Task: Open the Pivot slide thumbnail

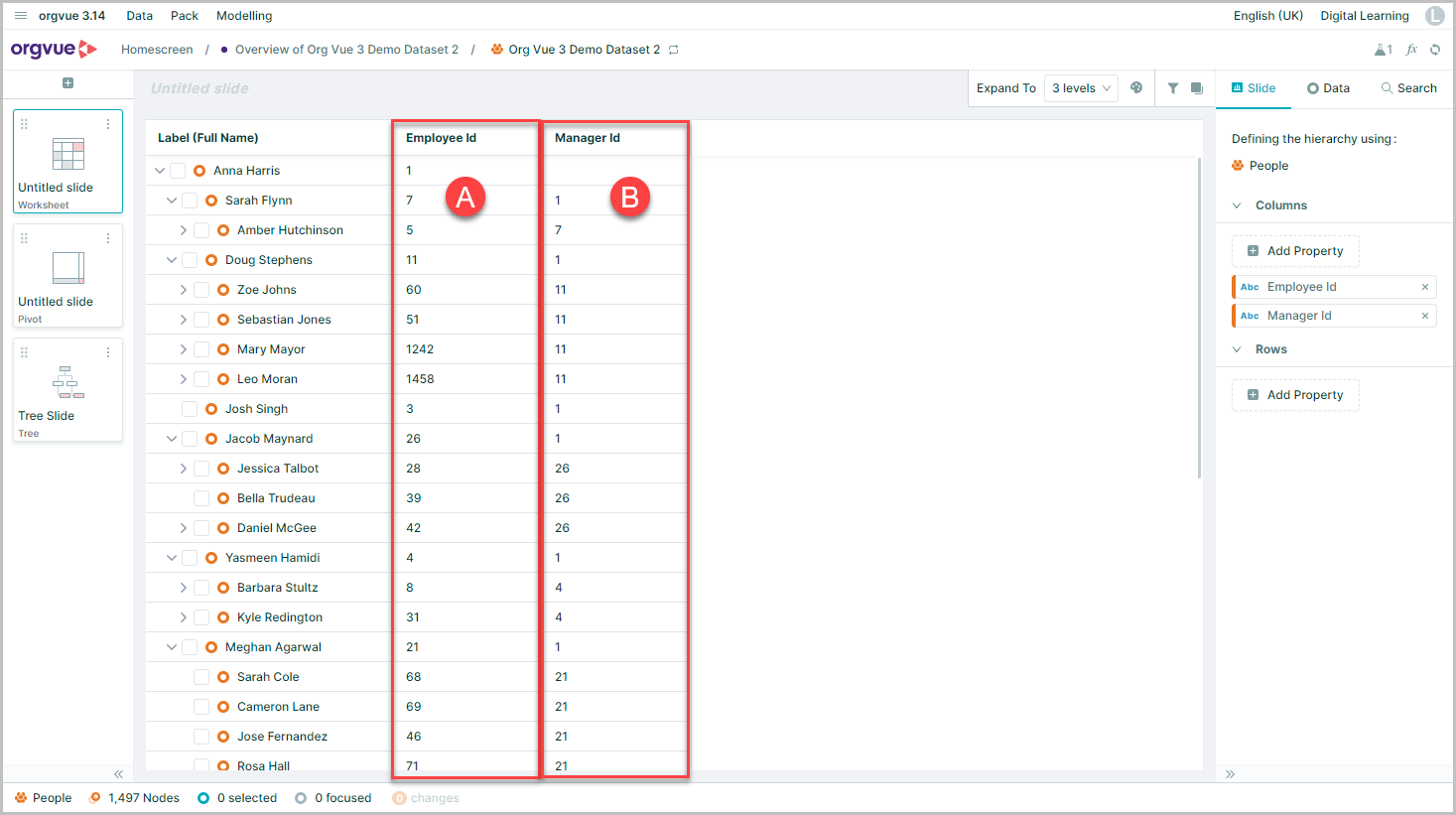Action: [67, 276]
